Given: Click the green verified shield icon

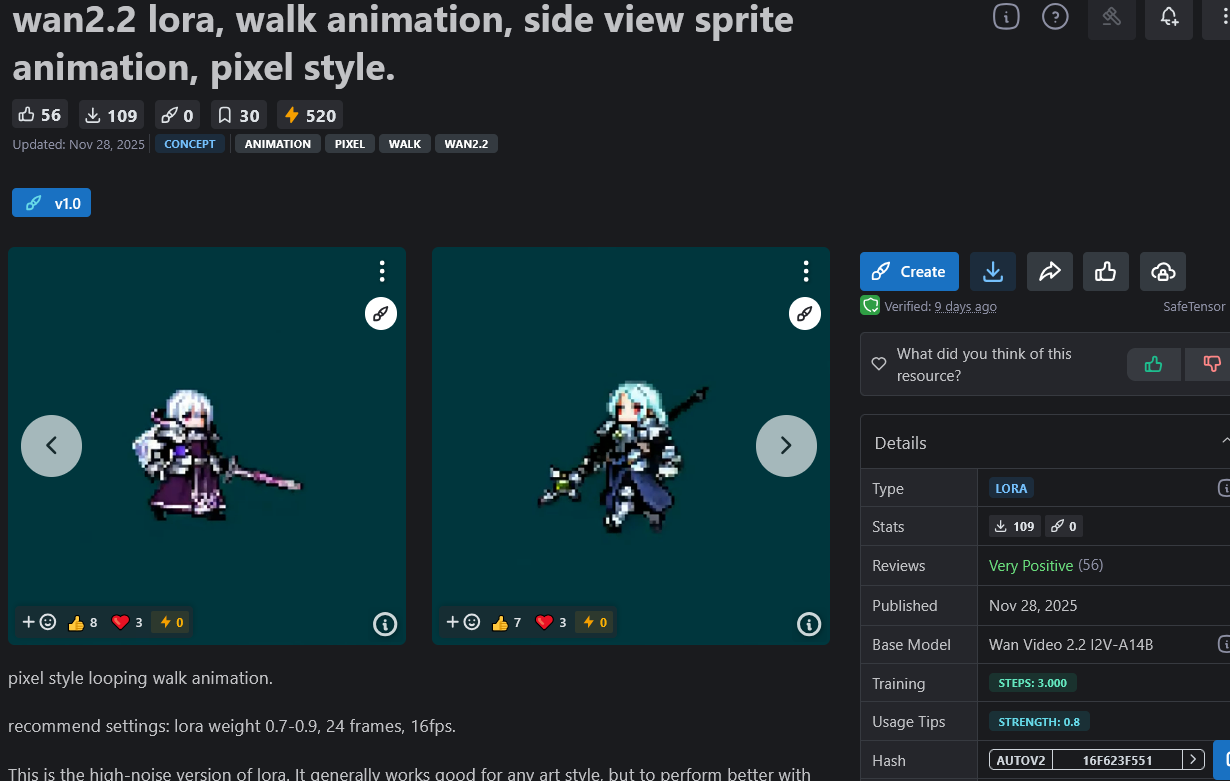Looking at the screenshot, I should point(870,306).
